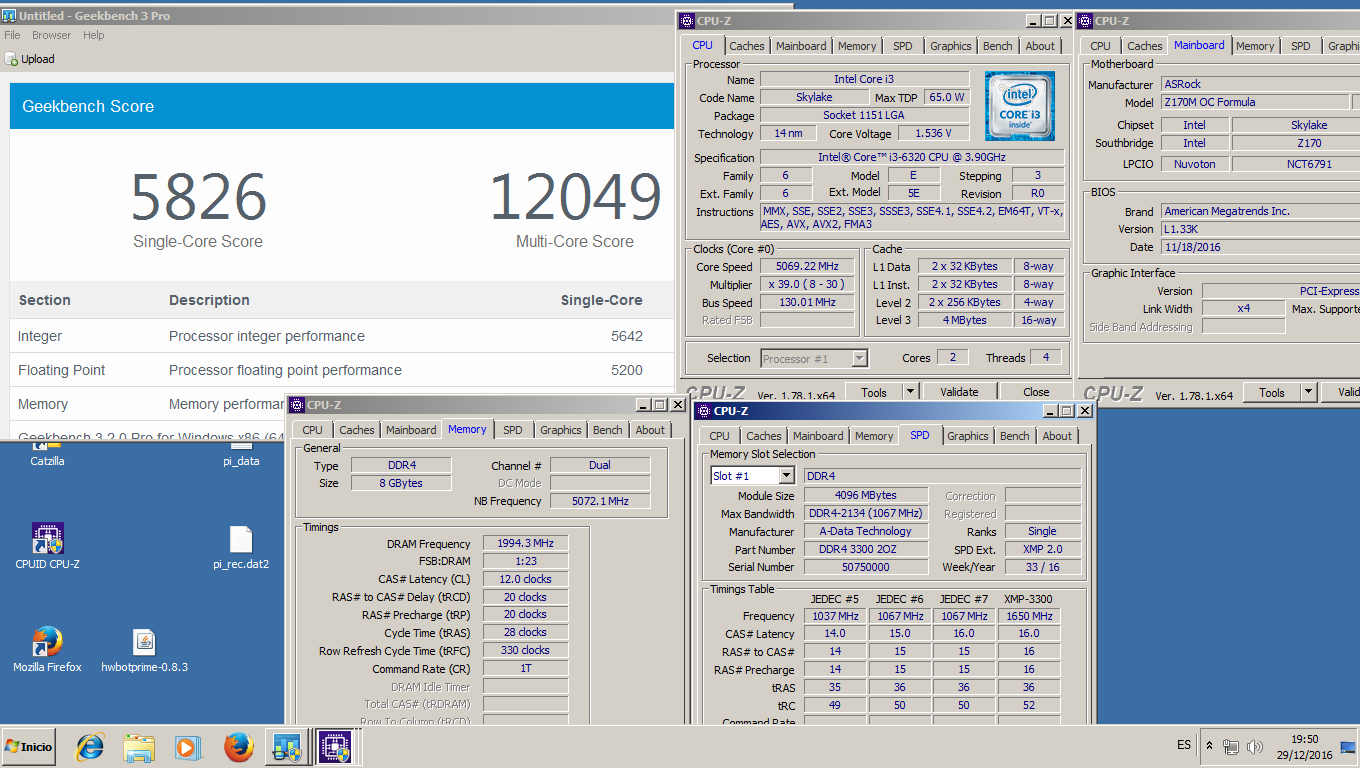Image resolution: width=1360 pixels, height=768 pixels.
Task: Select pi_rec.dat2 file on desktop
Action: click(241, 547)
